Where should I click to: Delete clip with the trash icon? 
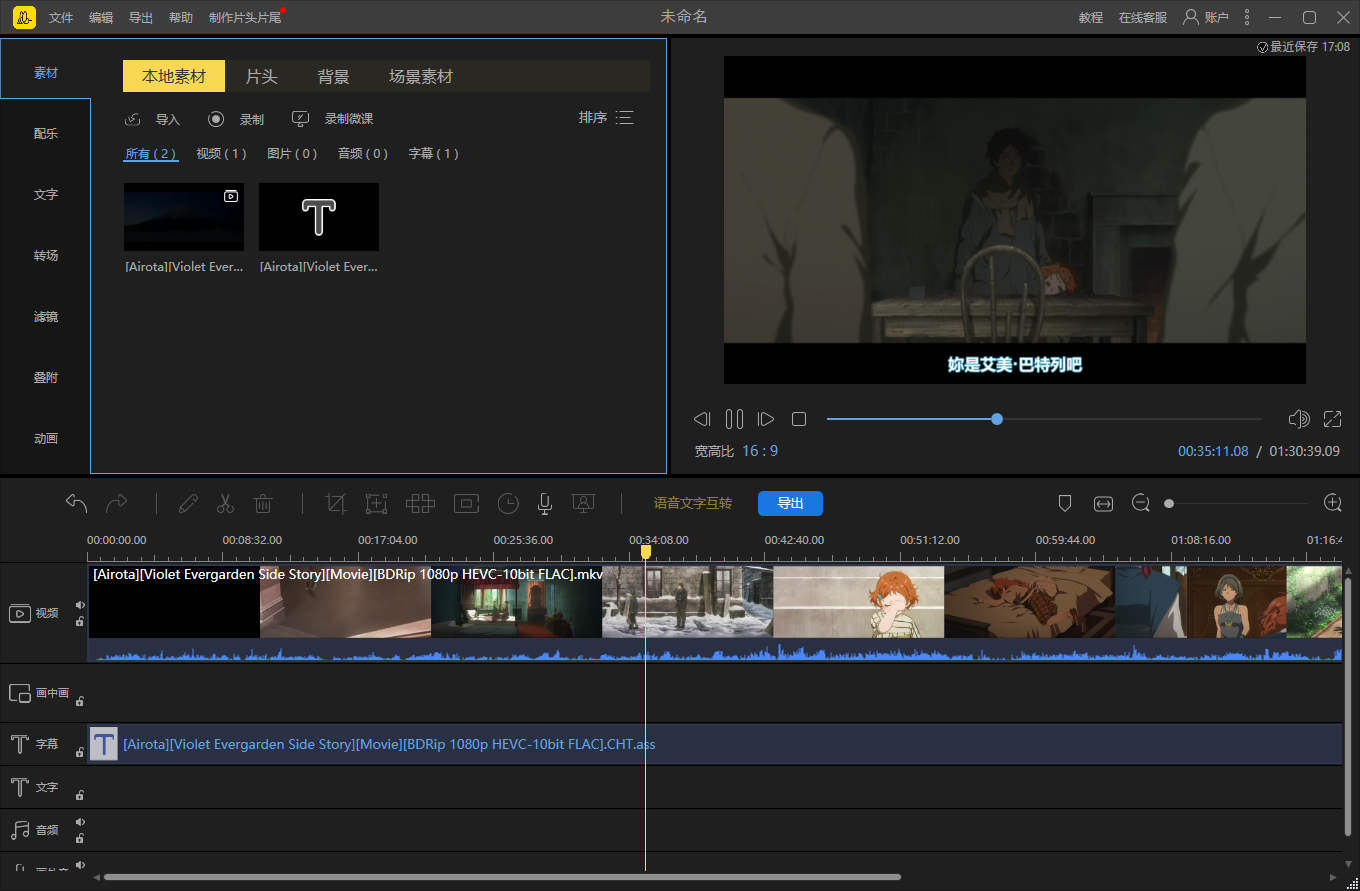(x=262, y=503)
